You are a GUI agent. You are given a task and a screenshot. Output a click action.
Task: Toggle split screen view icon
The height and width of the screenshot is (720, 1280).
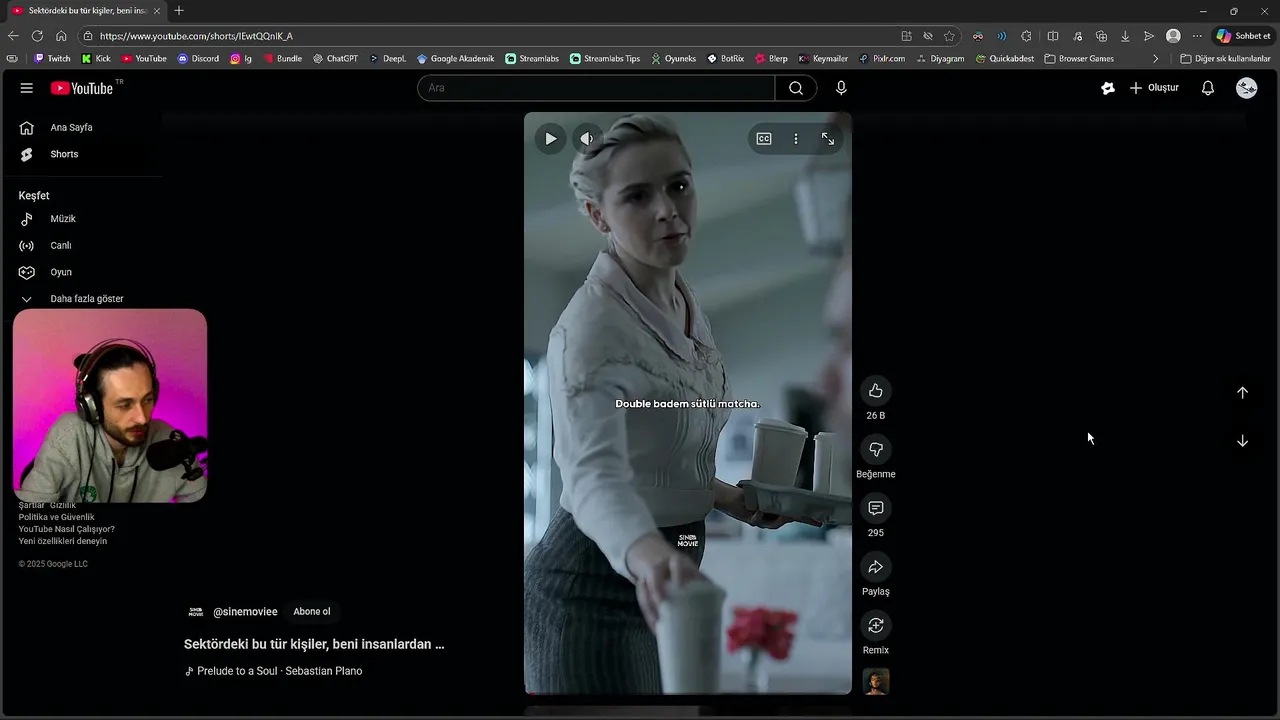[1053, 36]
